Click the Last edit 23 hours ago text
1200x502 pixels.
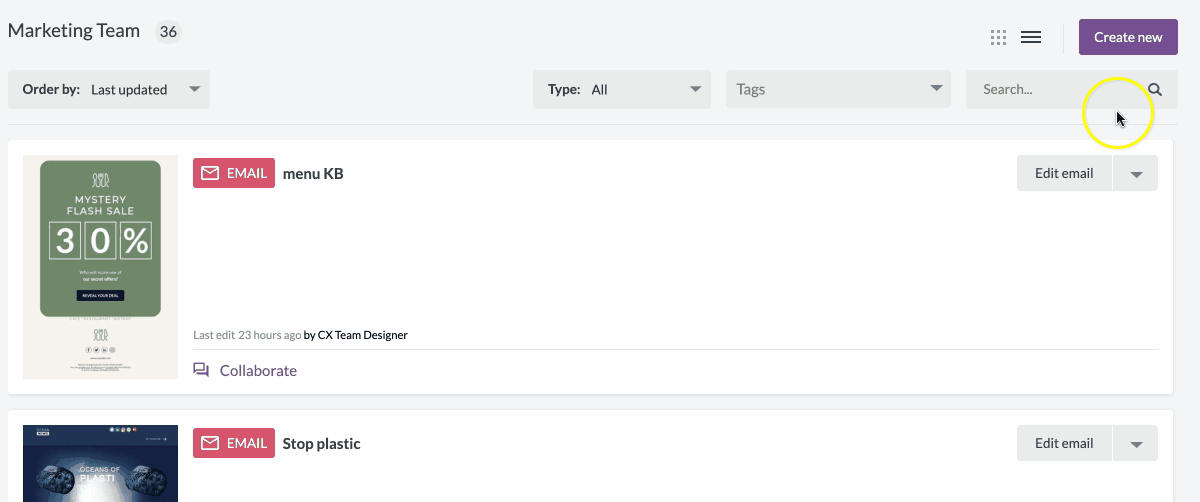[247, 335]
